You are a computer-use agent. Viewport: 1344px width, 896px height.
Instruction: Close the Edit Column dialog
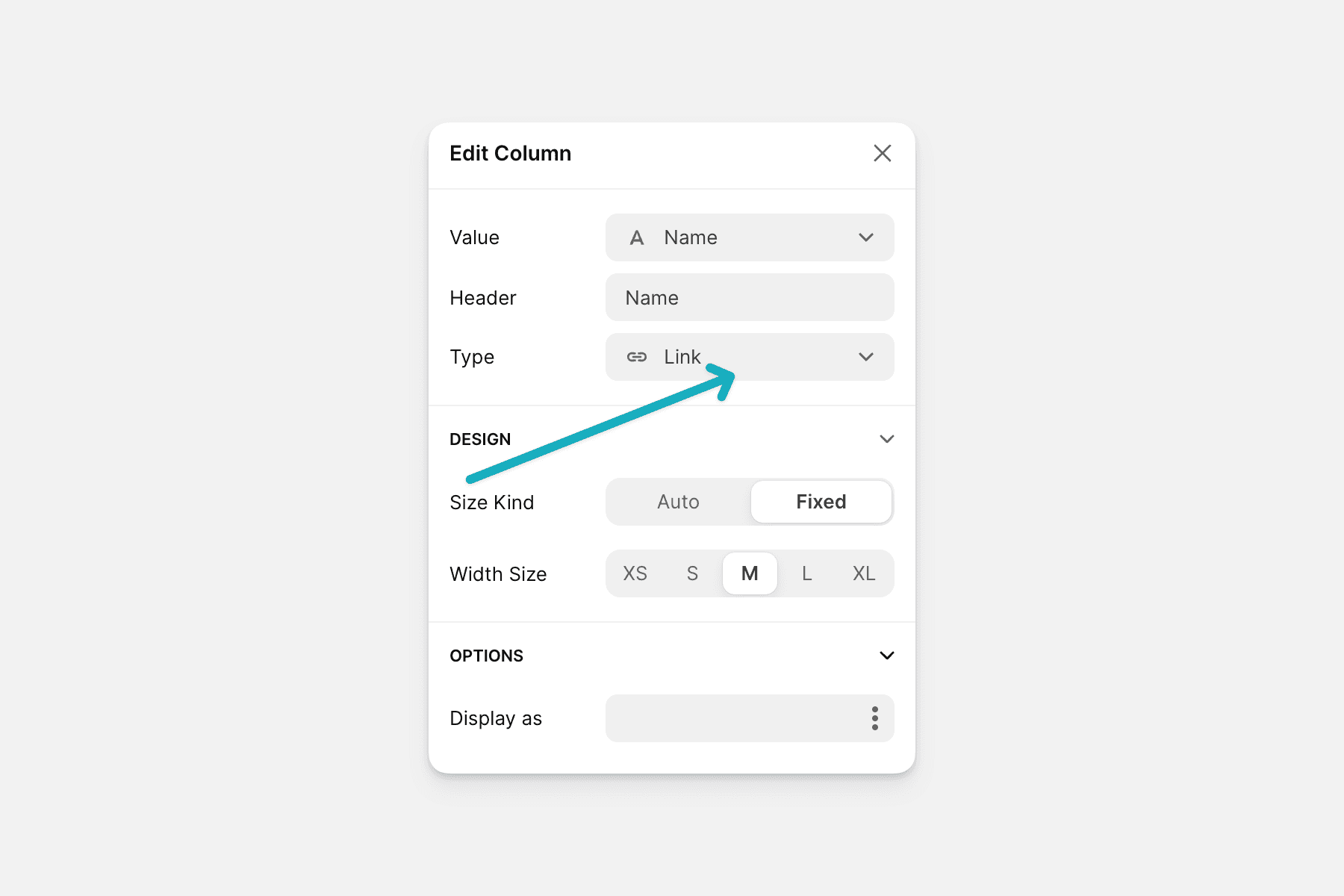coord(882,153)
